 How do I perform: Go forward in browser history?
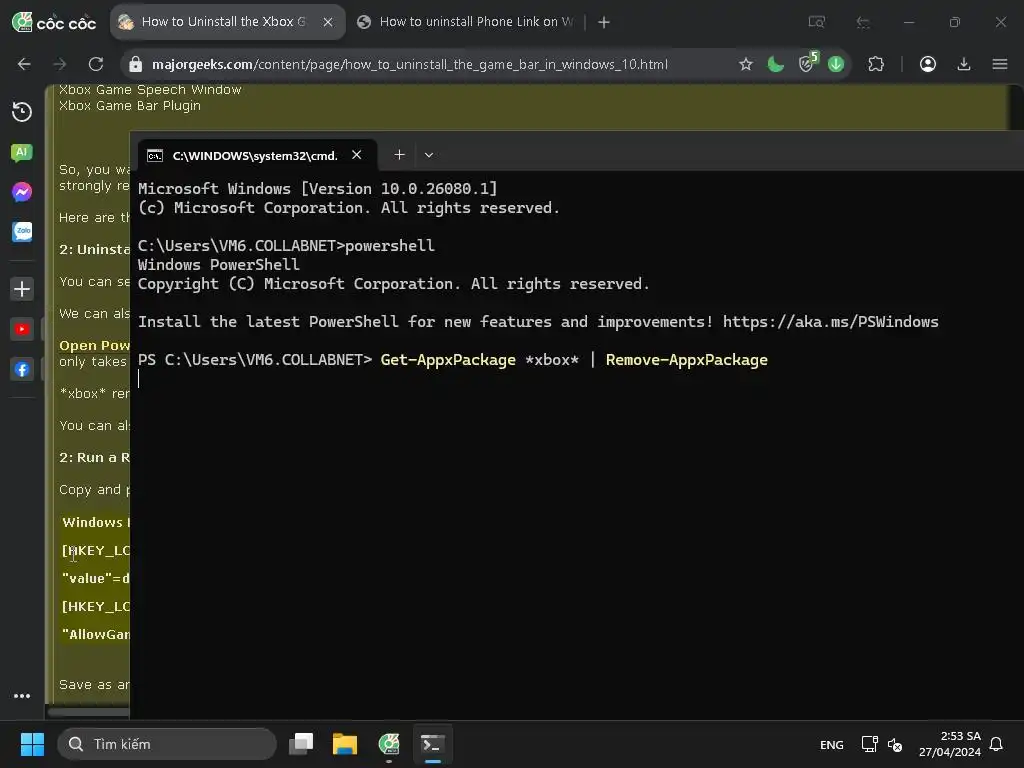coord(59,64)
